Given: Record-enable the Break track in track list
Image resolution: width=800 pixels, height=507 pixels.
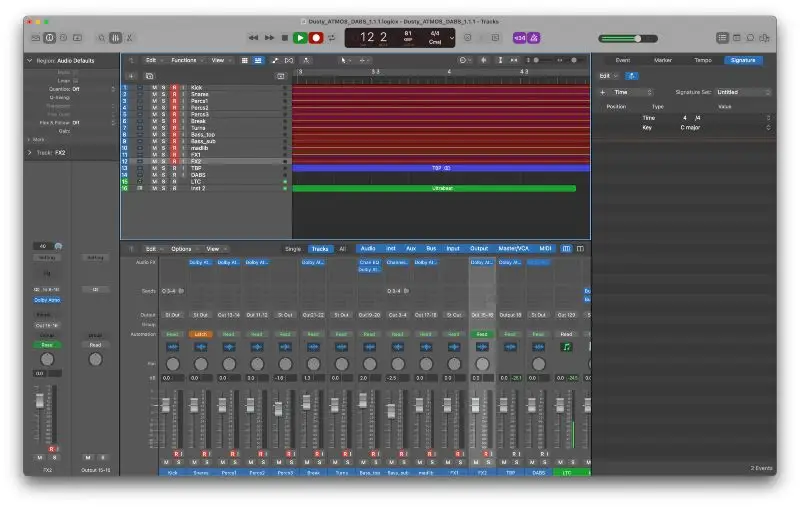Looking at the screenshot, I should (x=173, y=121).
